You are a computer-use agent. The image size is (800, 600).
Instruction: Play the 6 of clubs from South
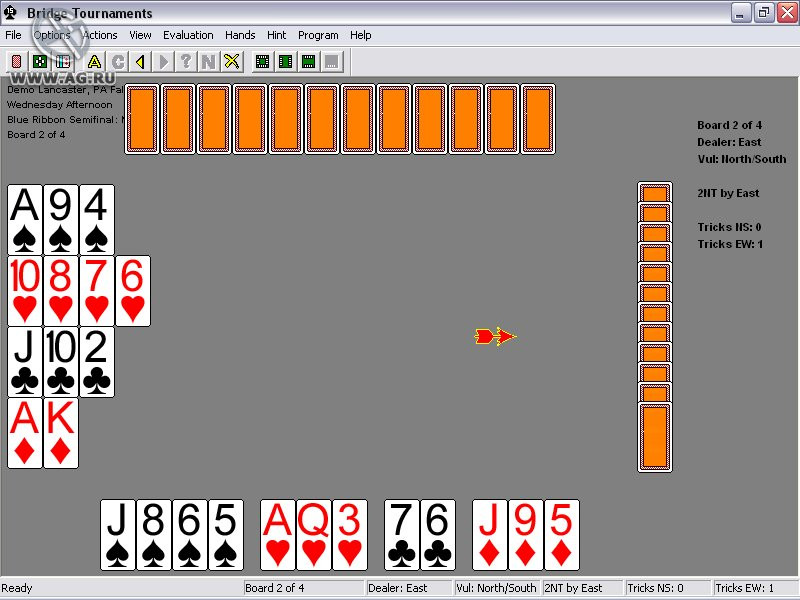click(438, 535)
